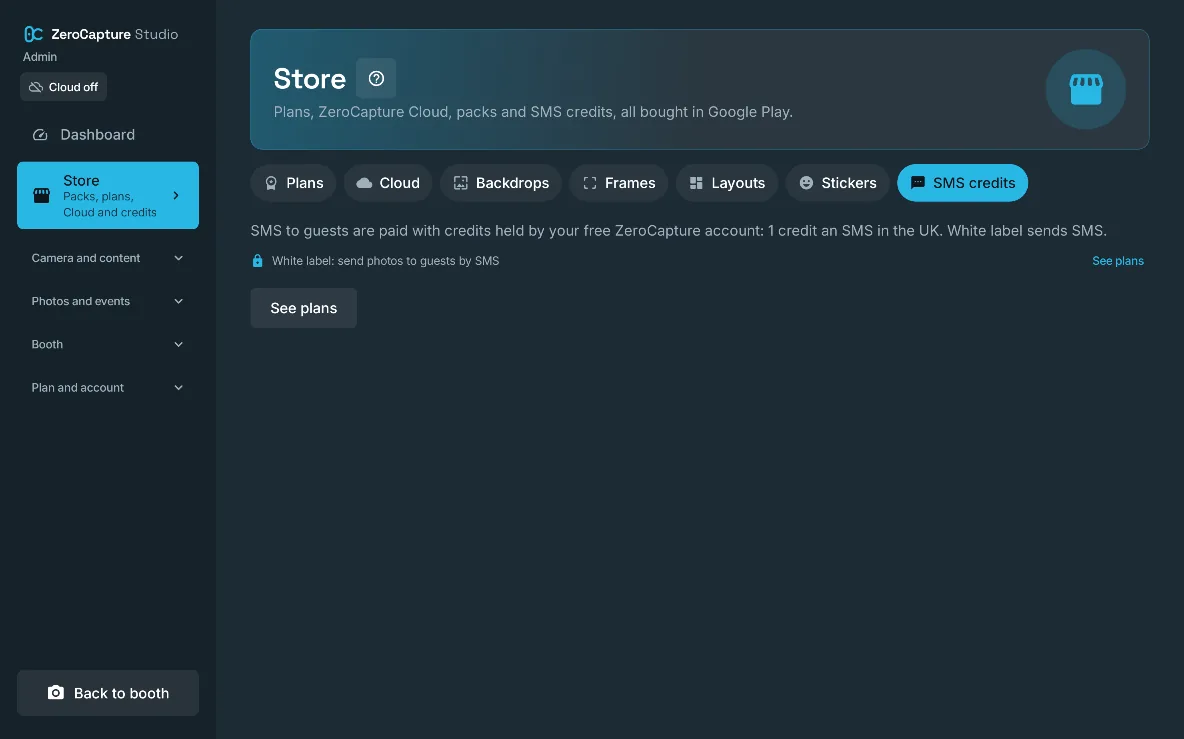Click the Back to booth button
The width and height of the screenshot is (1184, 739).
click(x=108, y=692)
